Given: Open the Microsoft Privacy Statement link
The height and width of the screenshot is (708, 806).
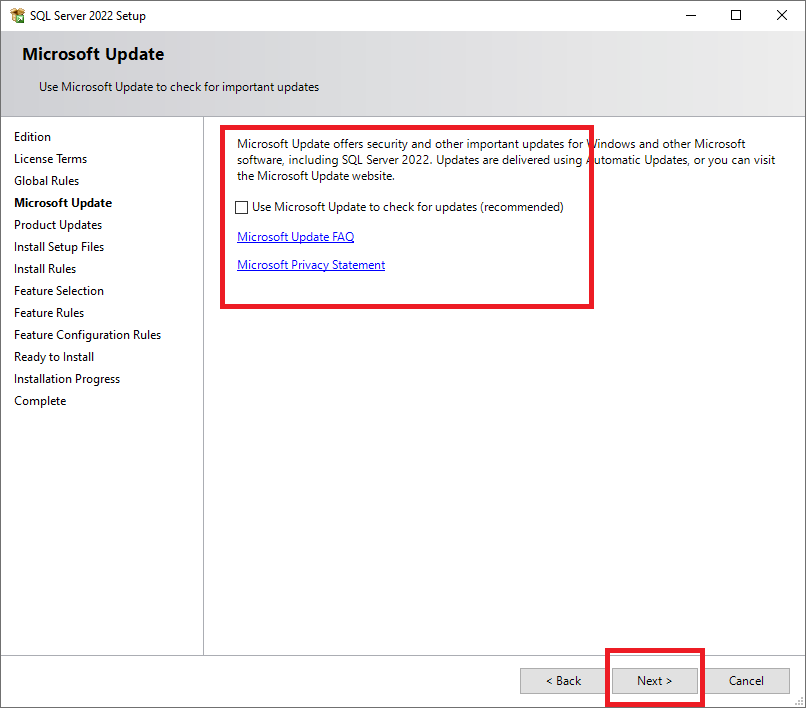Looking at the screenshot, I should point(310,265).
